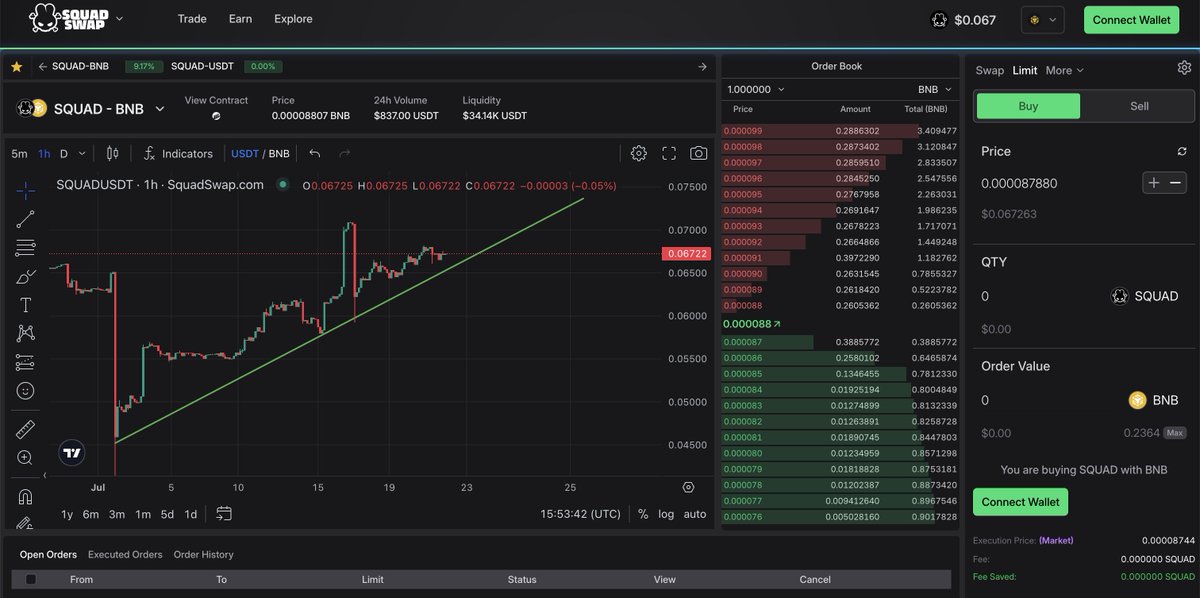
Task: Open the Explore menu
Action: [x=293, y=19]
